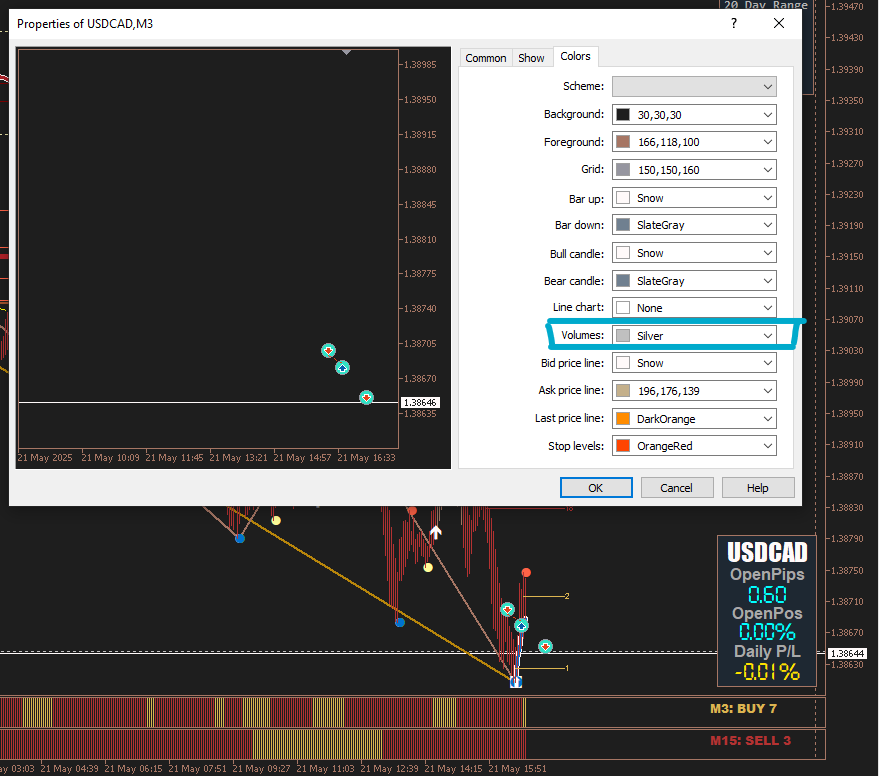Click the Background black color swatch
Screen dimensions: 879x776
(x=623, y=115)
